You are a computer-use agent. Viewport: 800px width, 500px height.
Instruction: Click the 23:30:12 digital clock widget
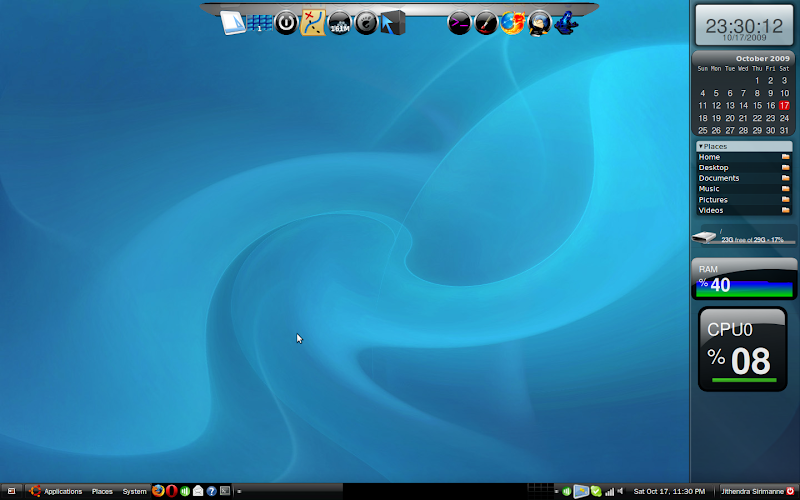coord(744,26)
